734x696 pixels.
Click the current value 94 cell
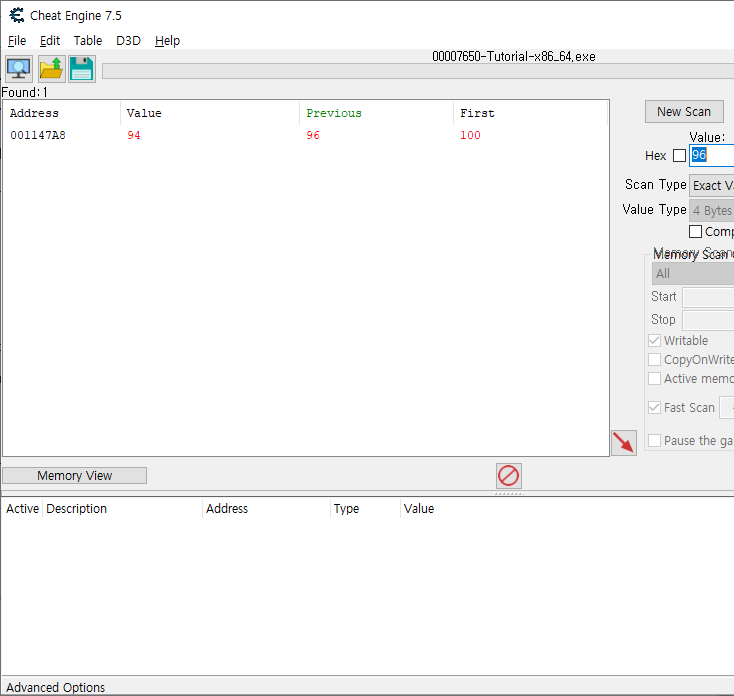[133, 135]
